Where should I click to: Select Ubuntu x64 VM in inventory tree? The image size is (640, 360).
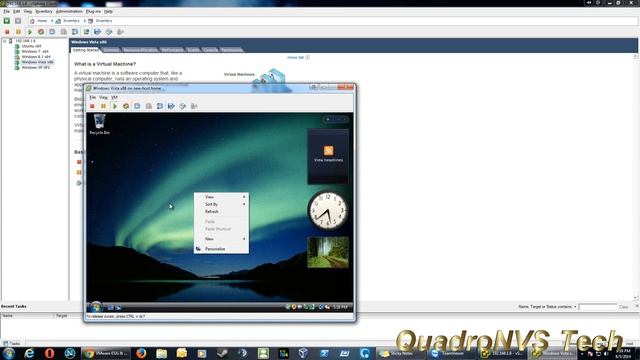31,47
